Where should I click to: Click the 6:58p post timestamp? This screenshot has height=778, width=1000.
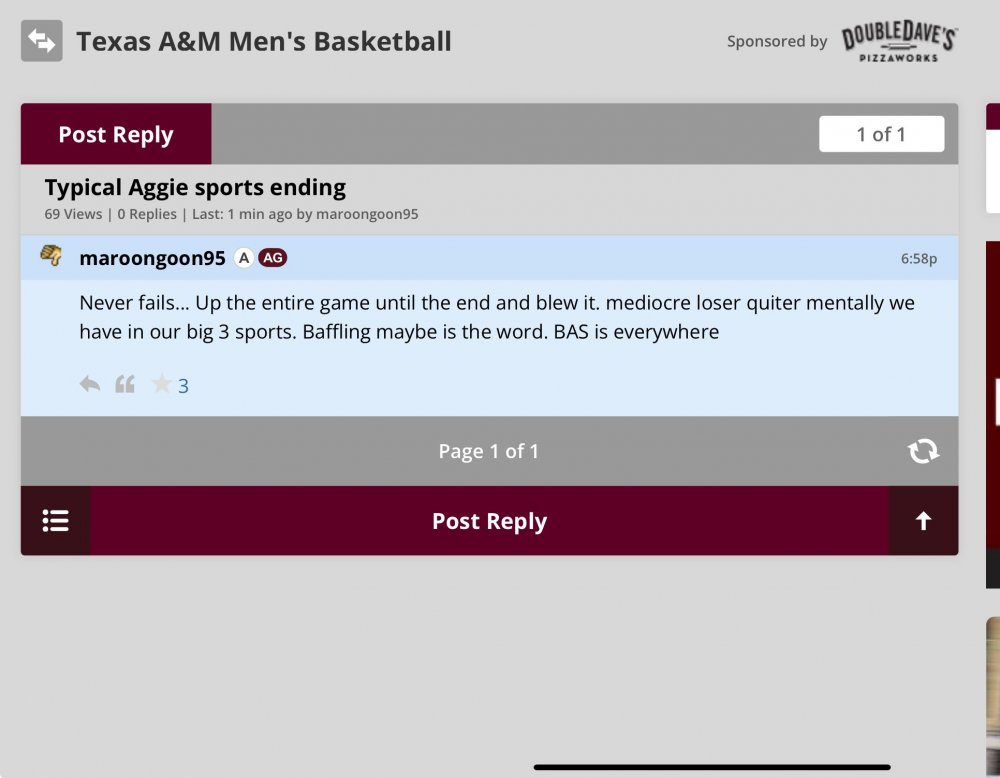[918, 259]
